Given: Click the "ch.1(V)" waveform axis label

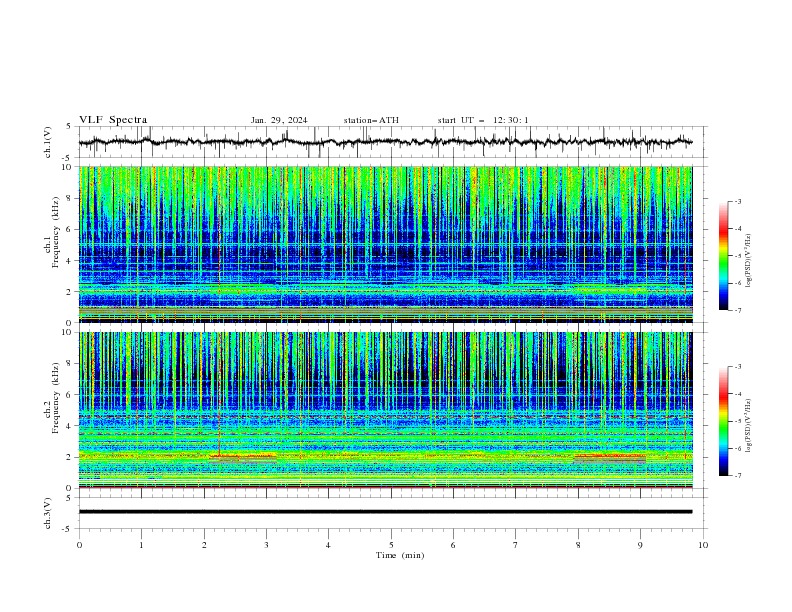Looking at the screenshot, I should click(48, 142).
